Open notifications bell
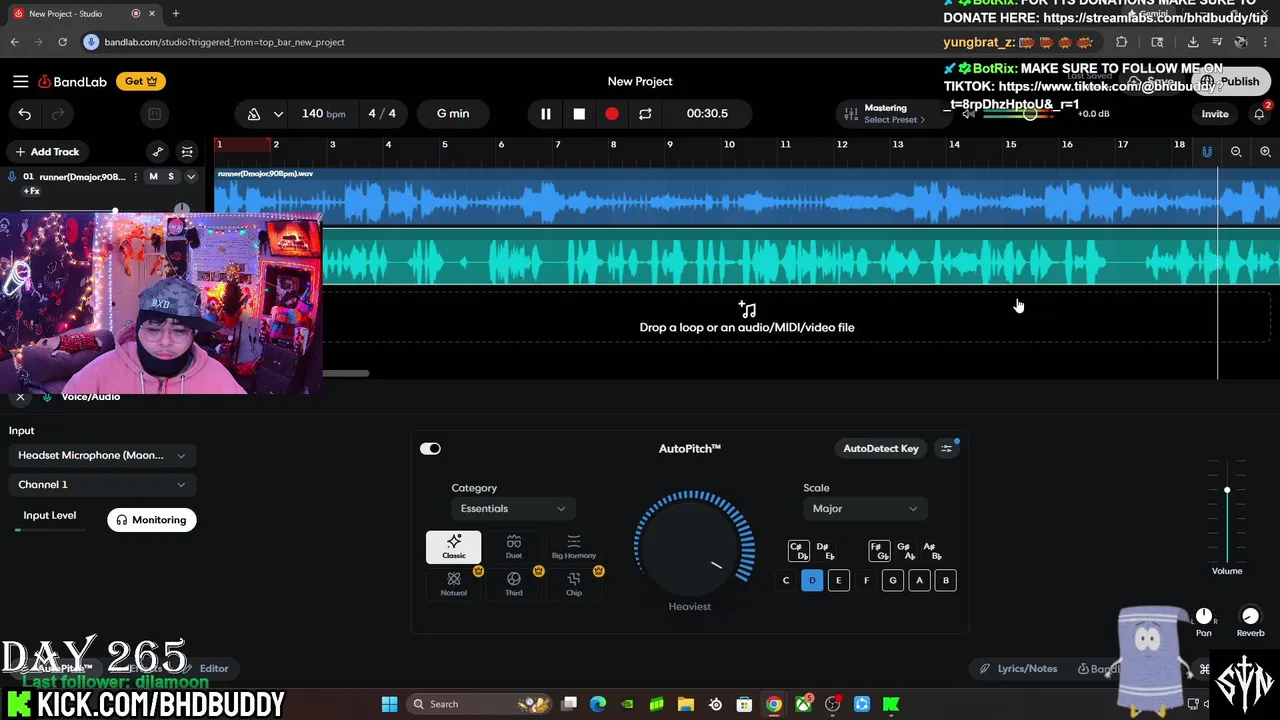1280x720 pixels. [1259, 114]
